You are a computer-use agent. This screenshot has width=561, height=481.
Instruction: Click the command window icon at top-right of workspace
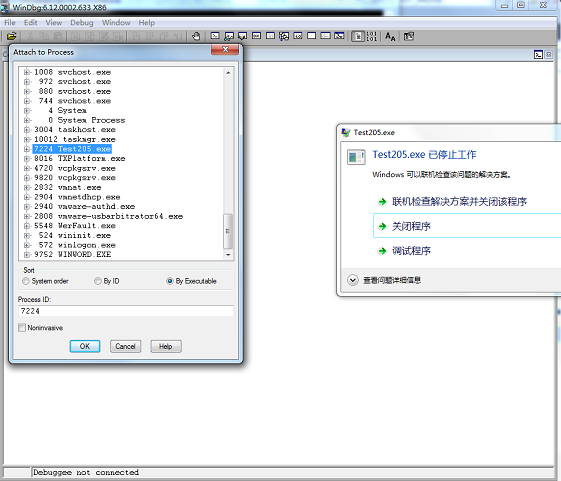[x=538, y=55]
